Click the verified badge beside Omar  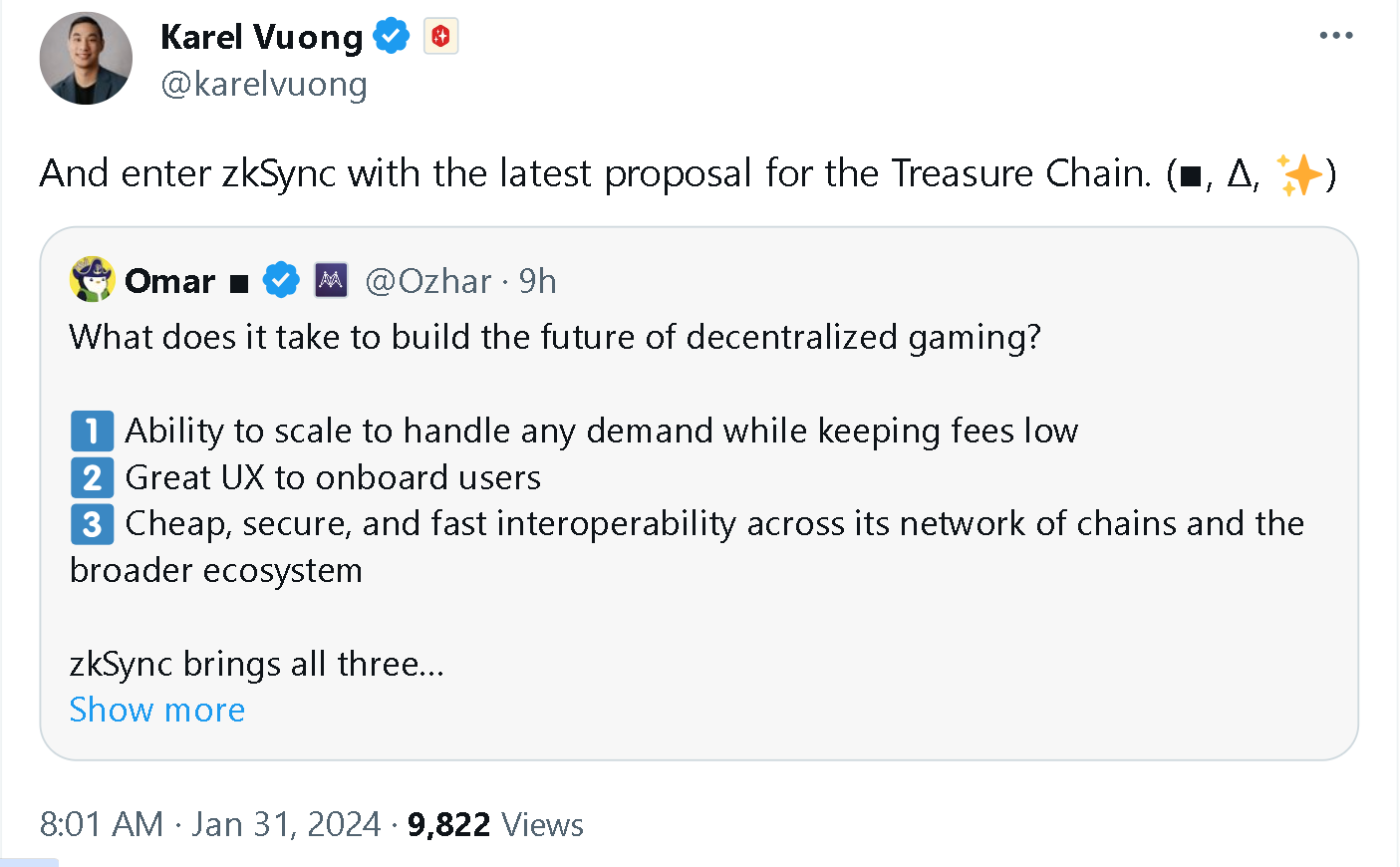pos(281,281)
